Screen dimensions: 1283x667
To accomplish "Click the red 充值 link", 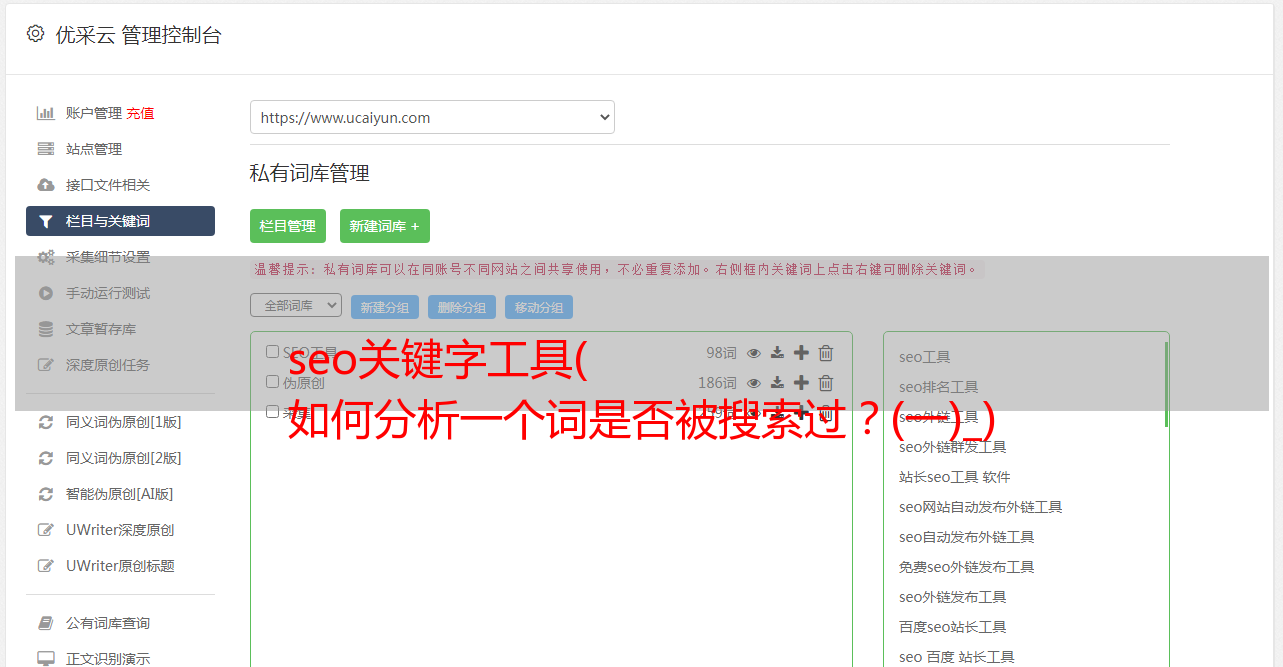I will (x=140, y=113).
